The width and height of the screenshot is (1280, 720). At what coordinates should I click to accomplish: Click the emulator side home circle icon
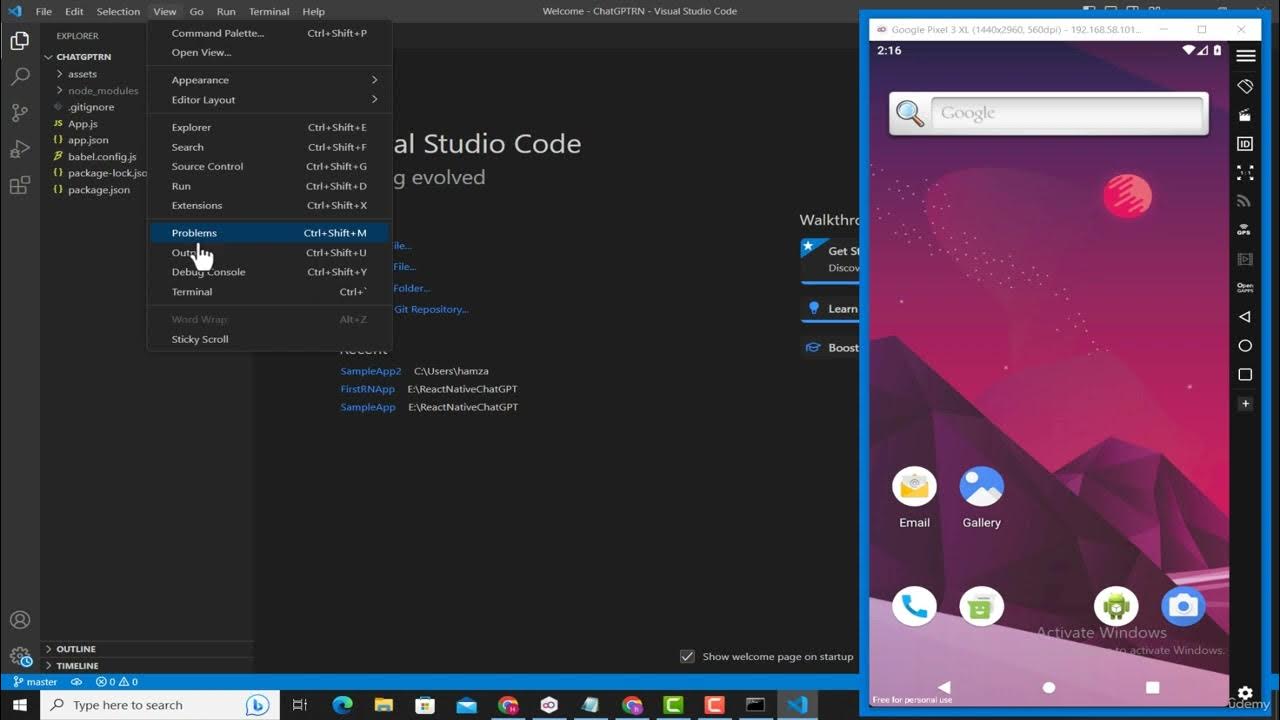click(x=1245, y=346)
